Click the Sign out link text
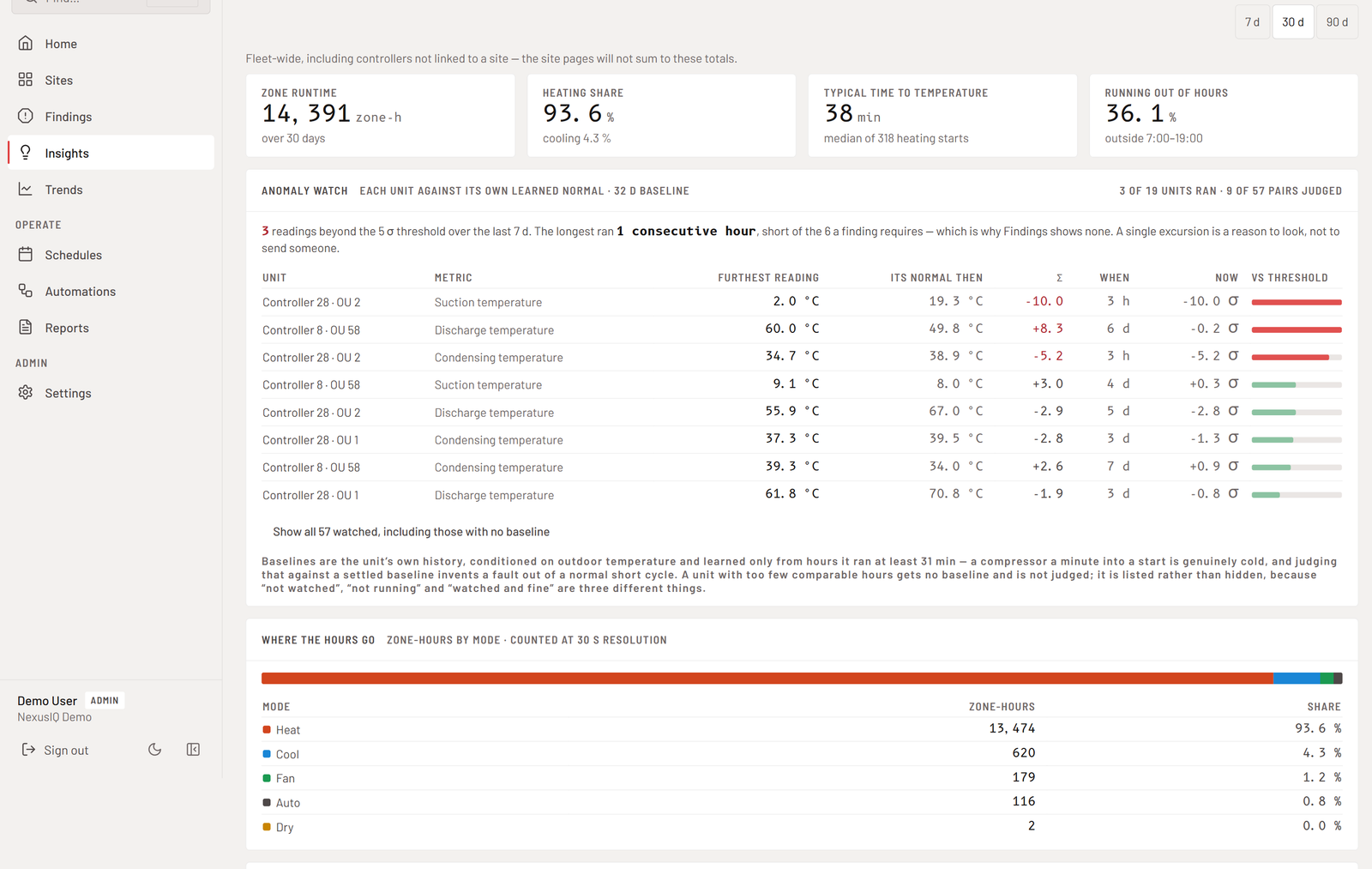 tap(66, 751)
